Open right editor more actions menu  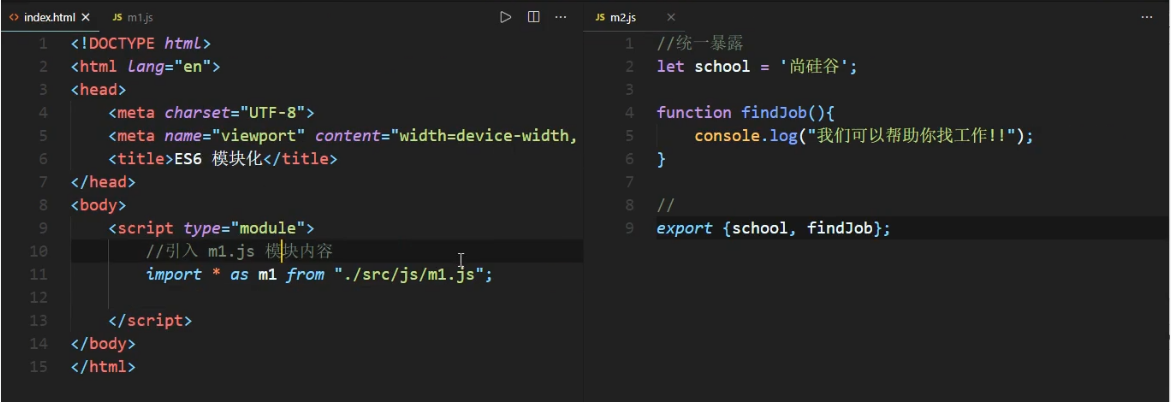(x=1147, y=16)
